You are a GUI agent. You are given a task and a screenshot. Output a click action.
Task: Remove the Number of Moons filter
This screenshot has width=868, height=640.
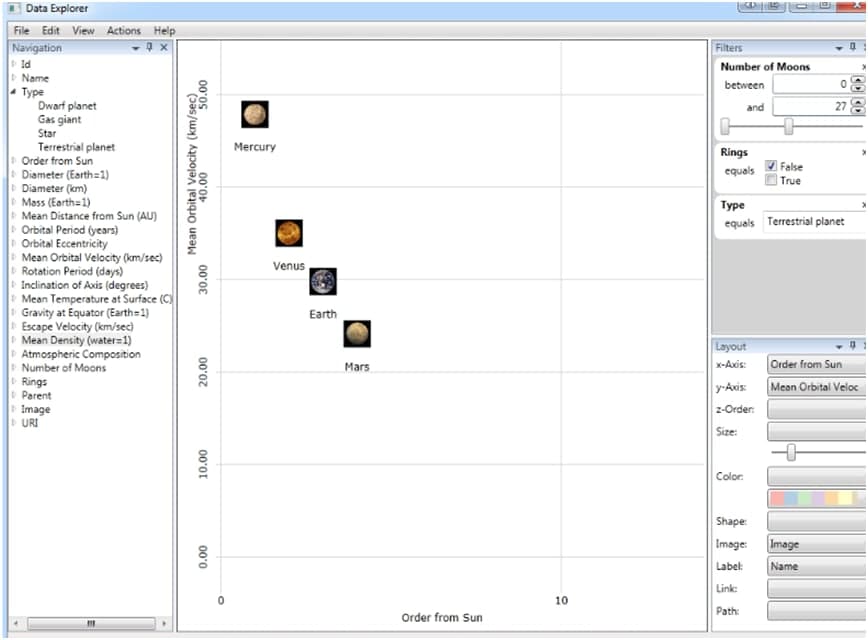pos(864,66)
